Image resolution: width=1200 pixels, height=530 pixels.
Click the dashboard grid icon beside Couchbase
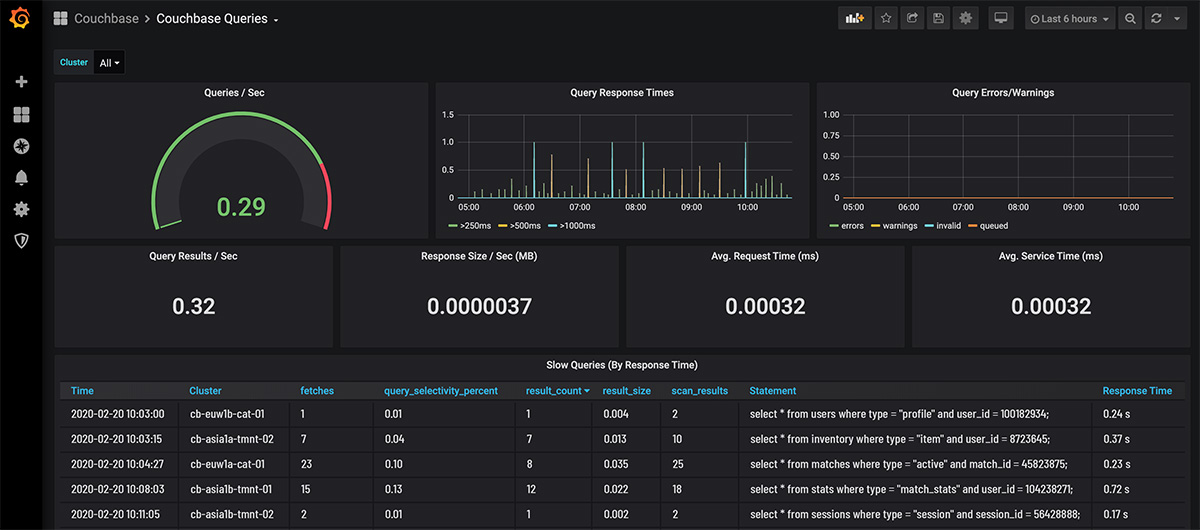[61, 18]
